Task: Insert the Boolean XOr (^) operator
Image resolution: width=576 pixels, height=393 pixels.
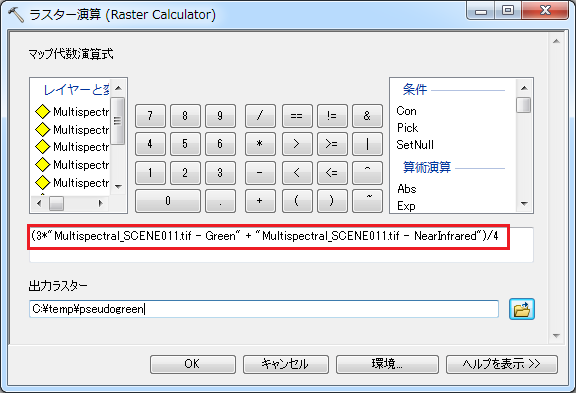Action: tap(367, 173)
